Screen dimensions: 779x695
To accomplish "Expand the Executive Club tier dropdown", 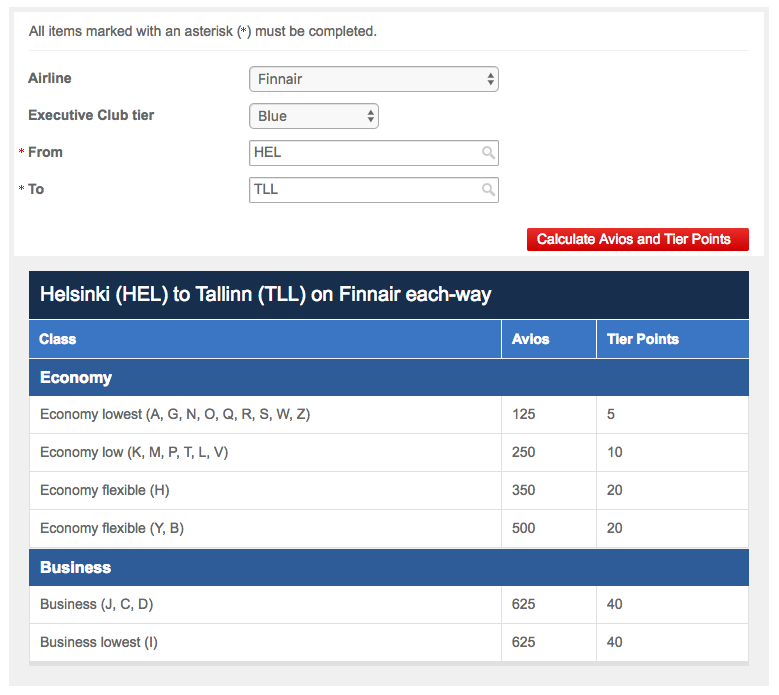I will [x=313, y=116].
